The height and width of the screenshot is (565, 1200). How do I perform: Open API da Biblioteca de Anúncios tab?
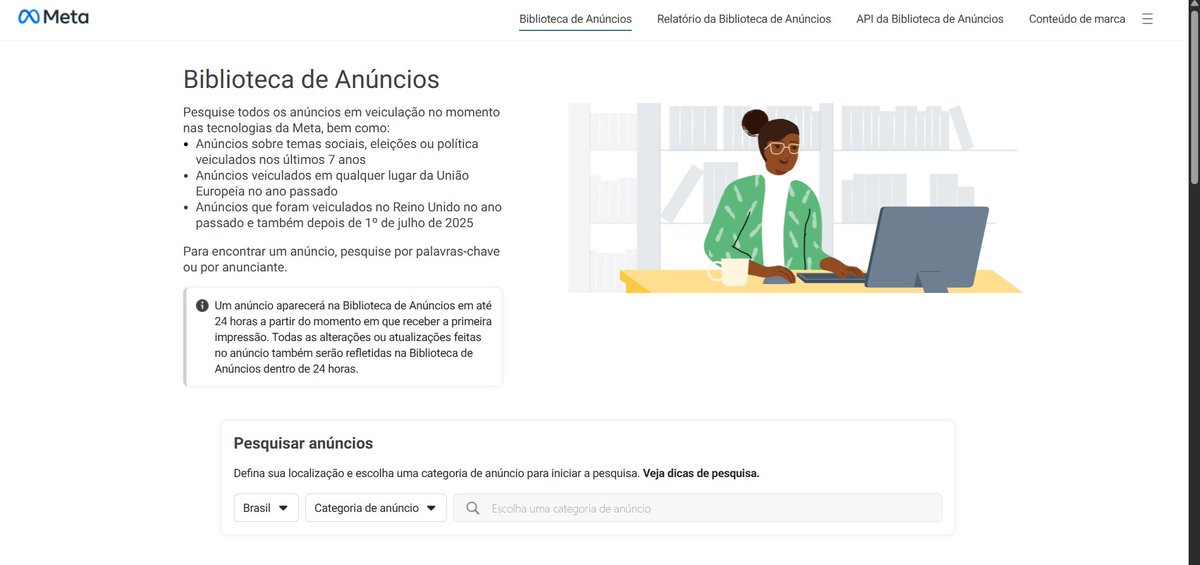[x=930, y=19]
